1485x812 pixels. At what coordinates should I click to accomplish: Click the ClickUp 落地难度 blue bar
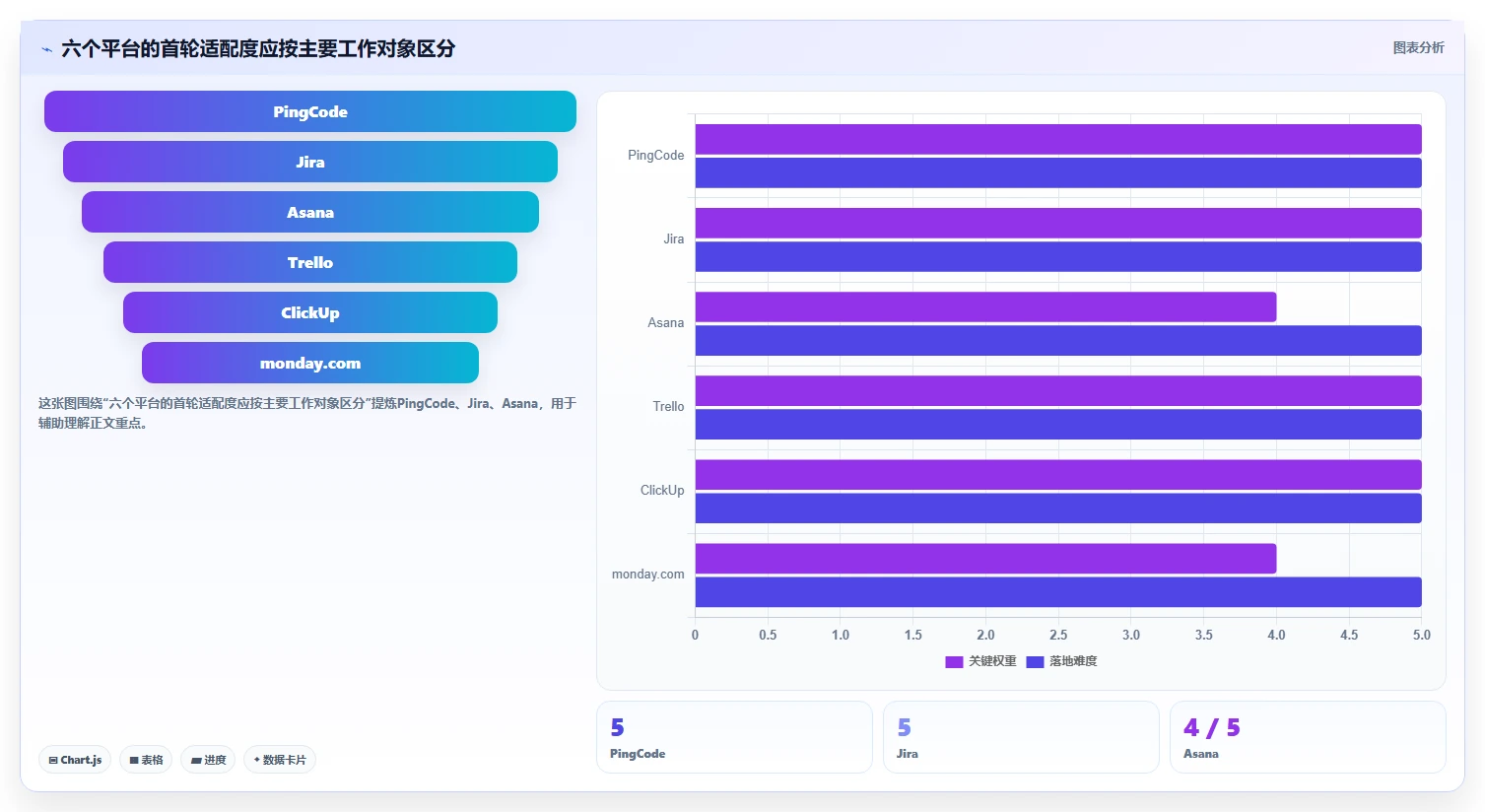pos(1058,507)
